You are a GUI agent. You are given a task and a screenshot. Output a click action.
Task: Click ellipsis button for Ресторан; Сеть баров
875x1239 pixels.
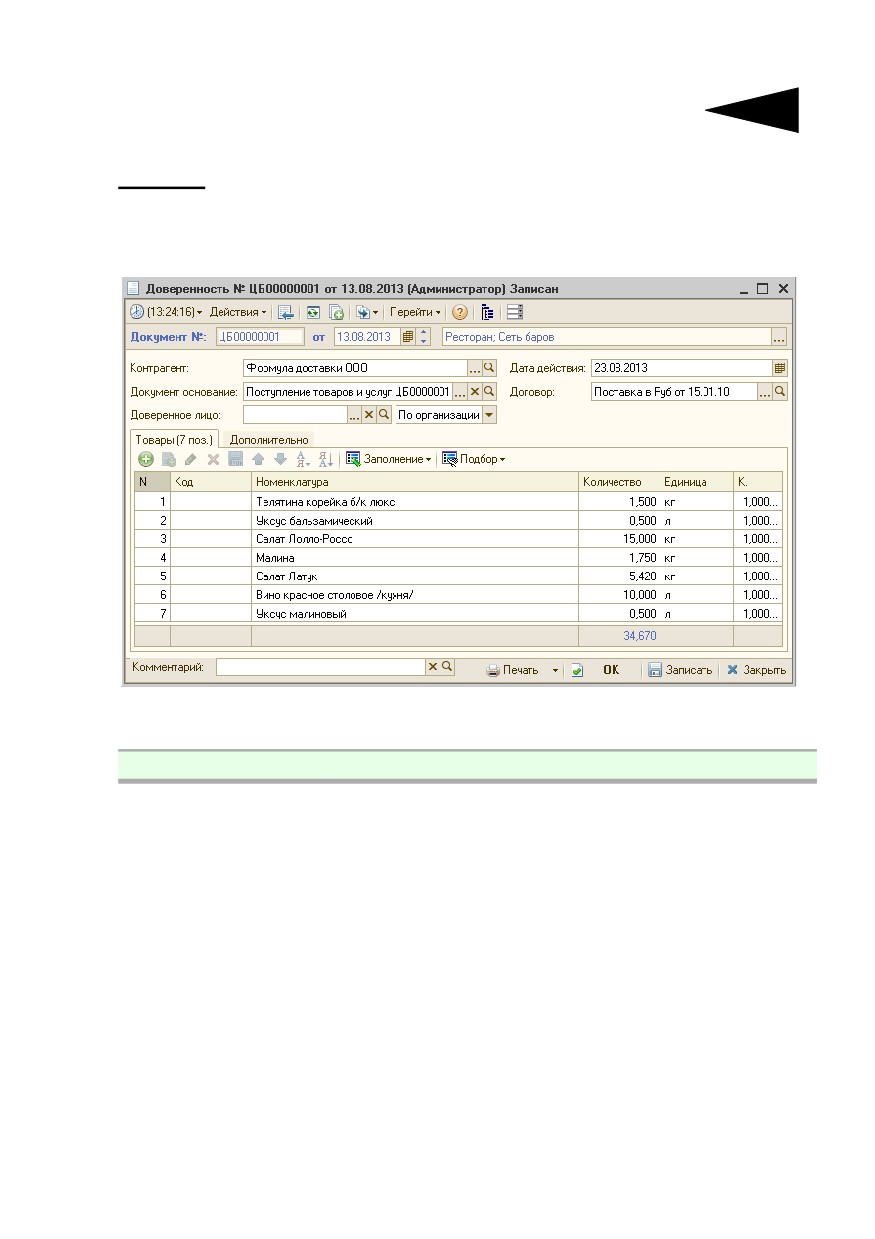[779, 337]
